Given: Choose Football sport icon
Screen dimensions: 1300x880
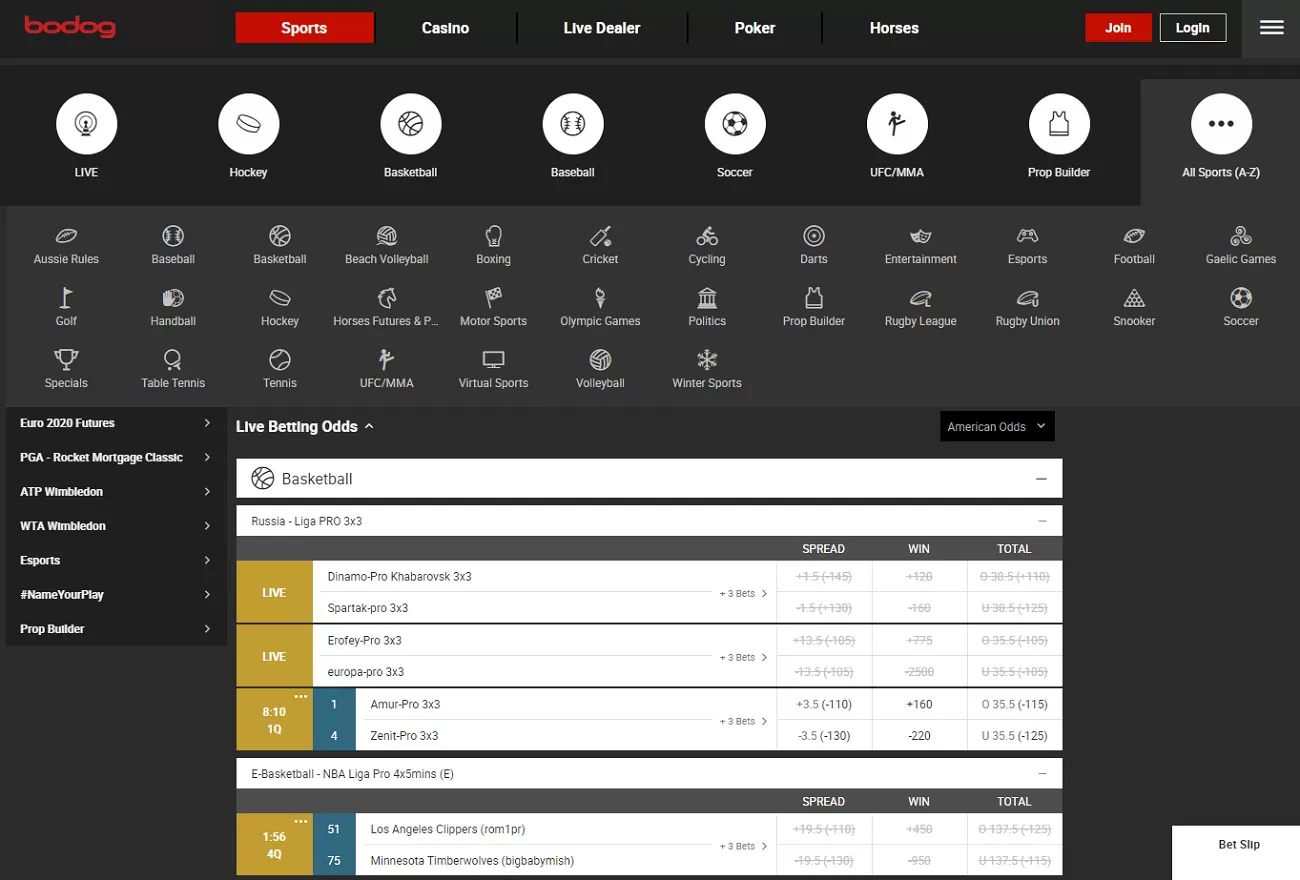Looking at the screenshot, I should 1134,236.
